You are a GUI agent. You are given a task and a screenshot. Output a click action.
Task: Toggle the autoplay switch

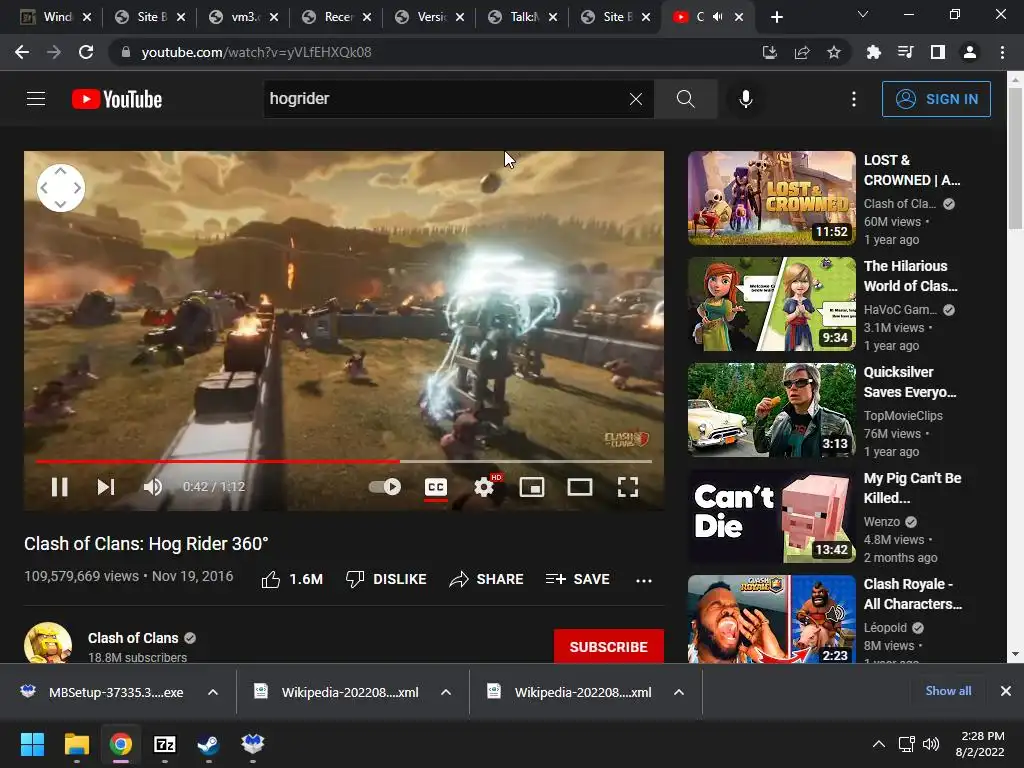385,487
